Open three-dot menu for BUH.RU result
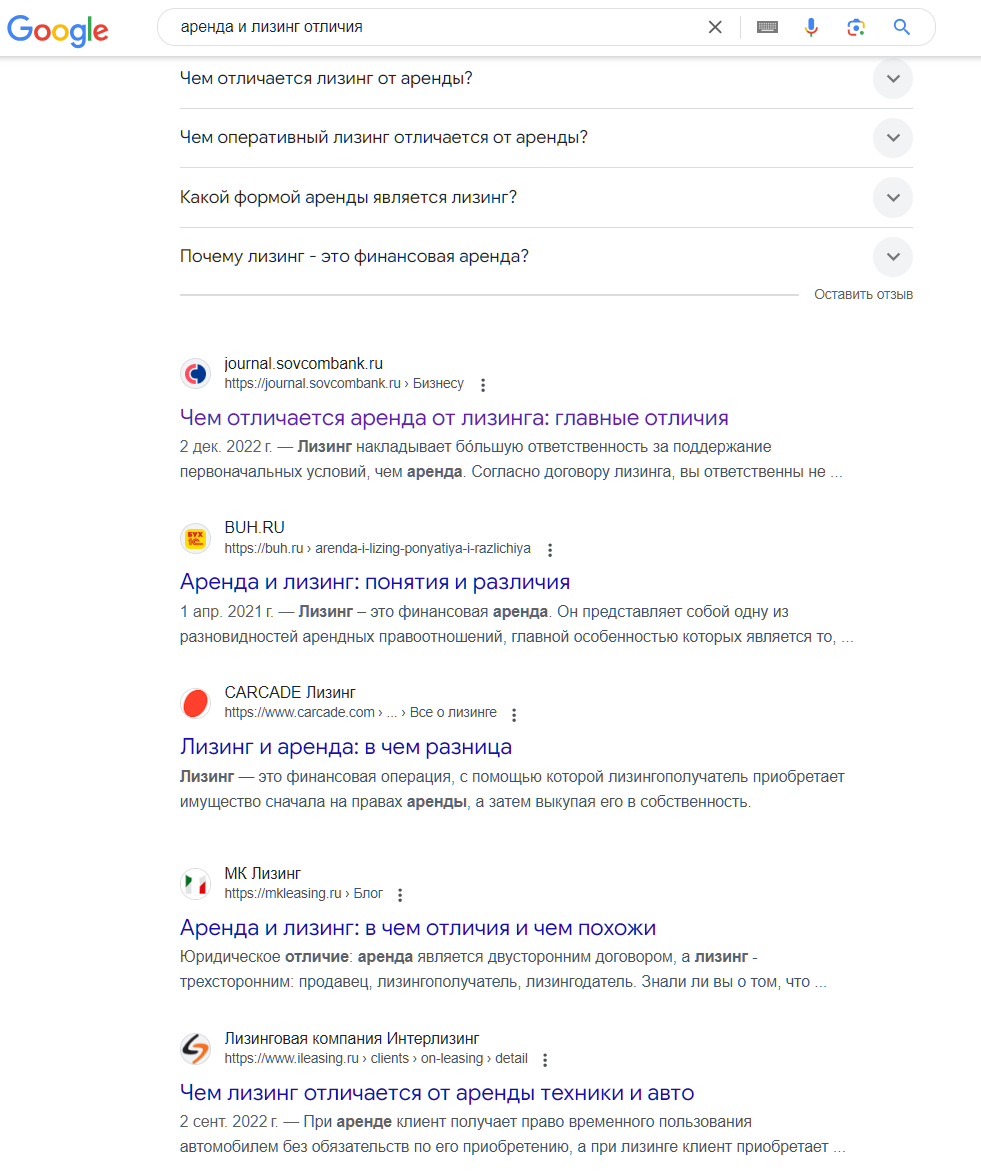The image size is (981, 1171). [x=550, y=549]
